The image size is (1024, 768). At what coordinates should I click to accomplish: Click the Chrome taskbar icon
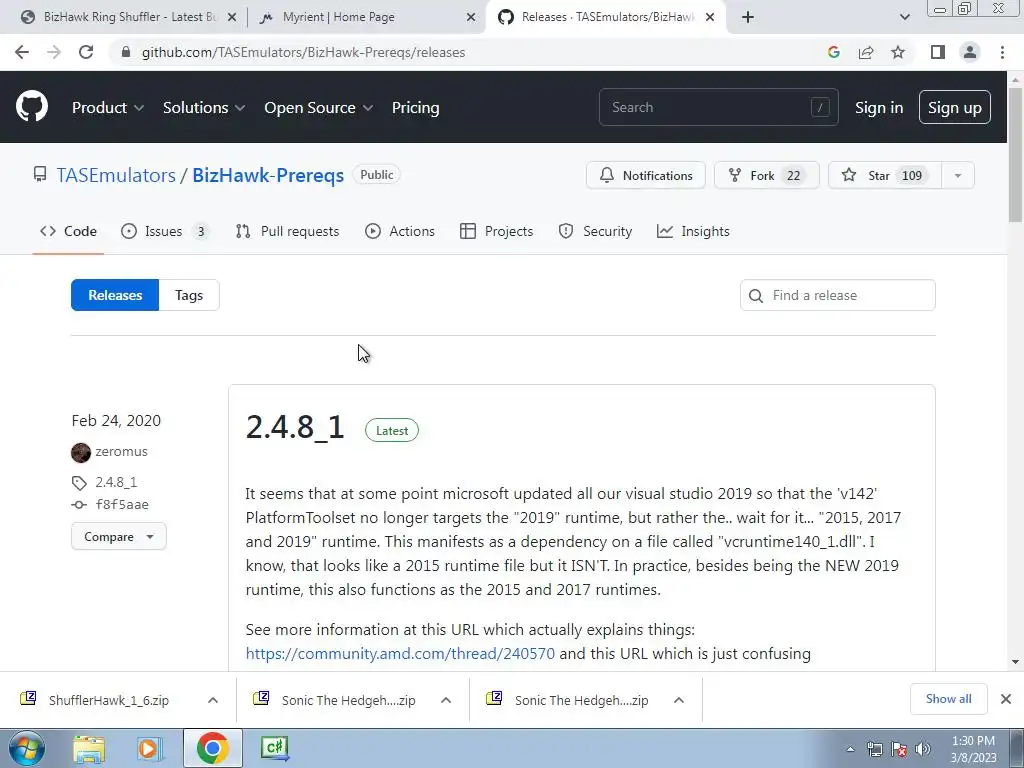[212, 748]
